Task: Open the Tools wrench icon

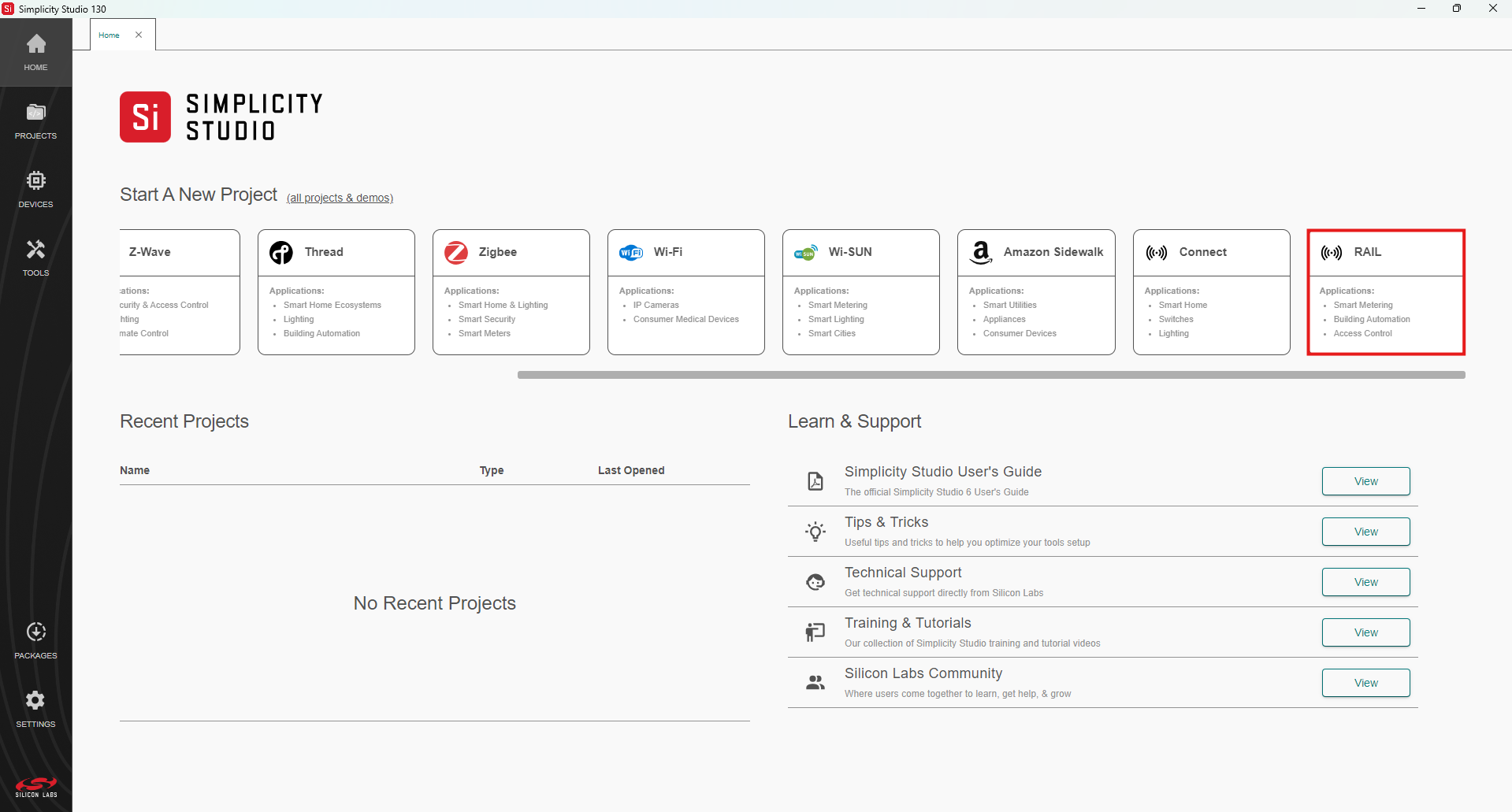Action: (35, 250)
